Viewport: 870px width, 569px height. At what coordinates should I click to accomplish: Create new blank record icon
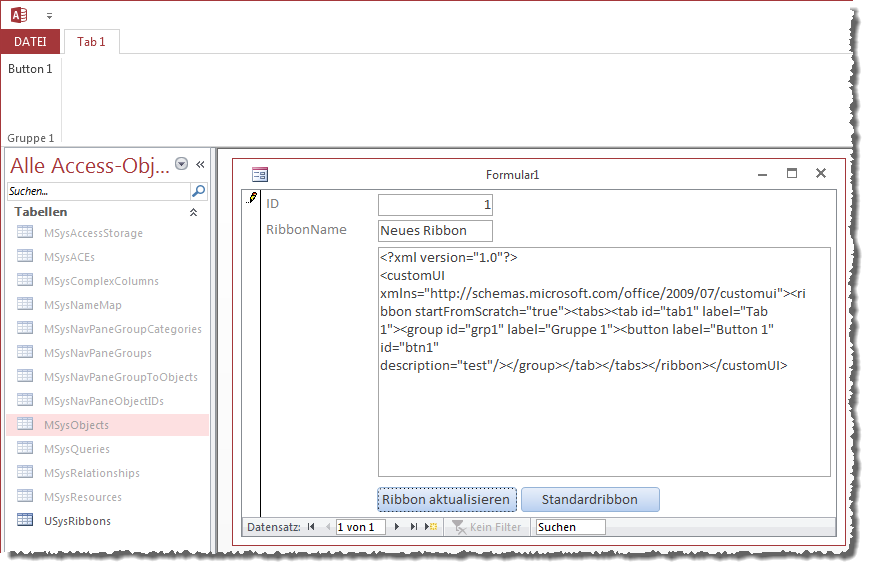(x=432, y=527)
